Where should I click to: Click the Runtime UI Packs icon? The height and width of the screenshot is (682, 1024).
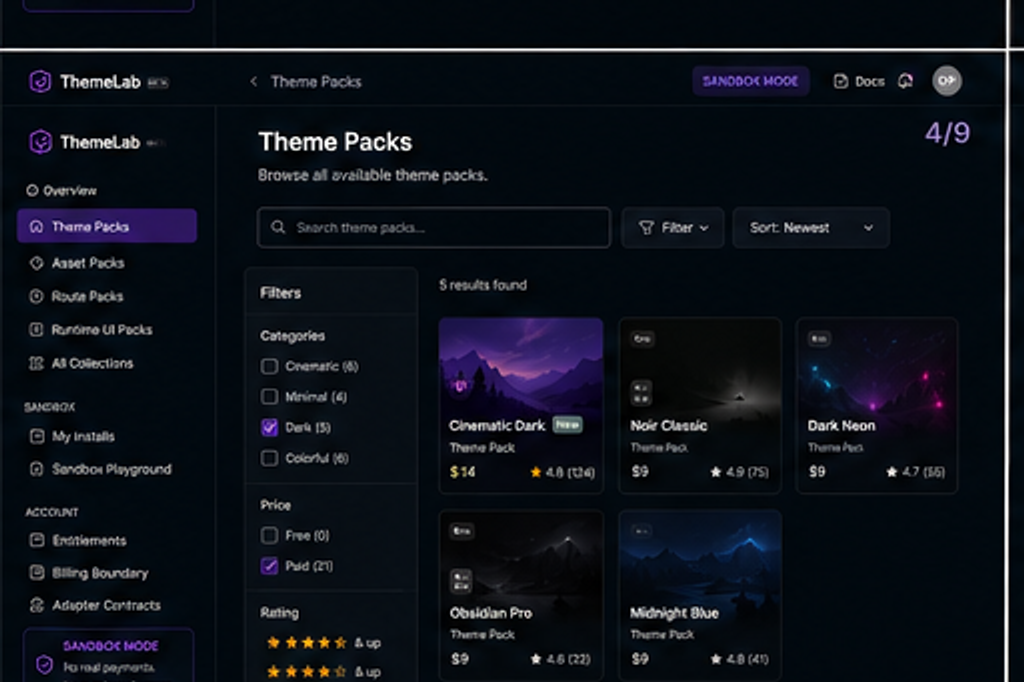tap(37, 329)
